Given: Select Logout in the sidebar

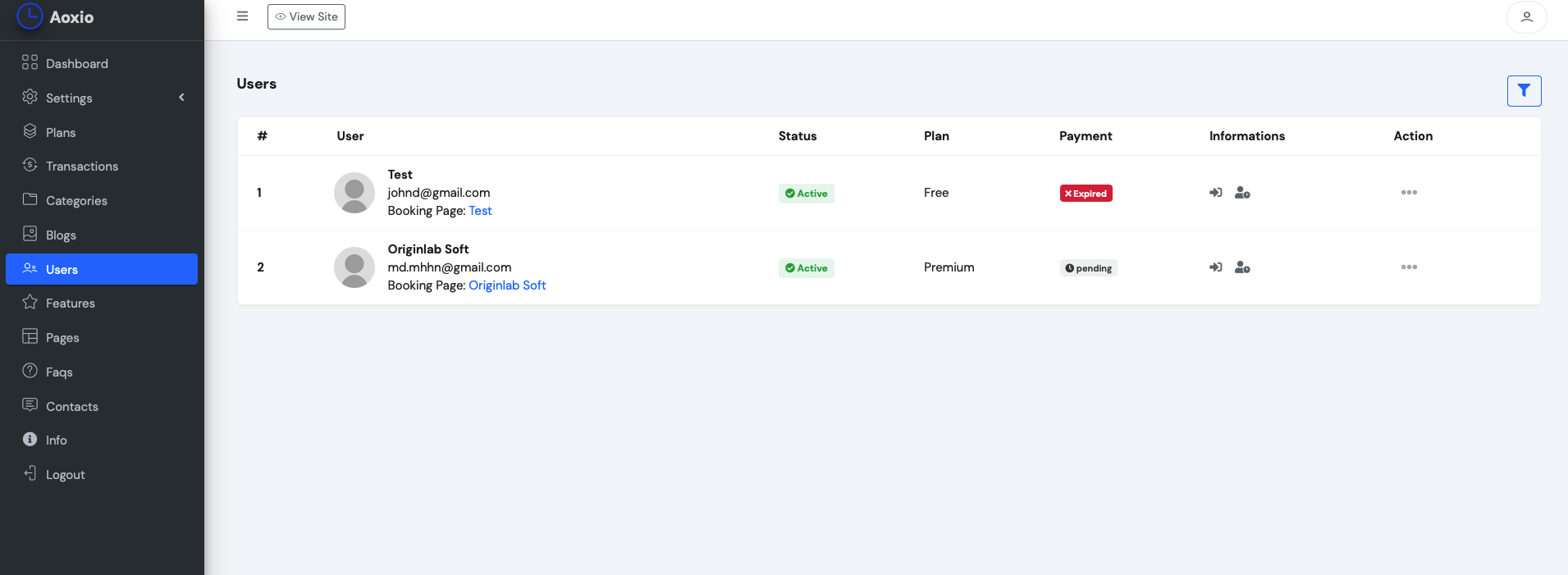Looking at the screenshot, I should tap(102, 474).
